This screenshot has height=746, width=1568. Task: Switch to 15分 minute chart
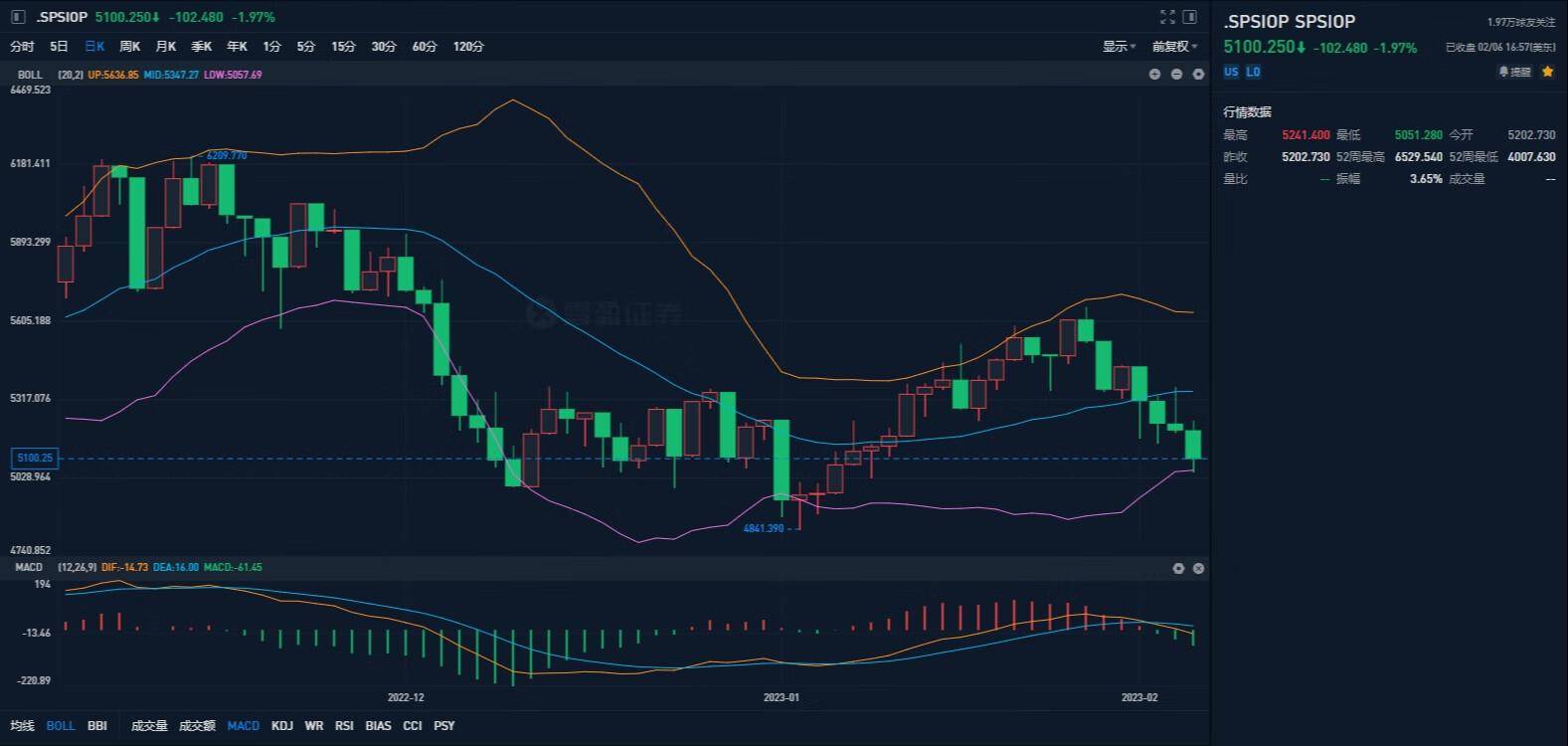343,47
